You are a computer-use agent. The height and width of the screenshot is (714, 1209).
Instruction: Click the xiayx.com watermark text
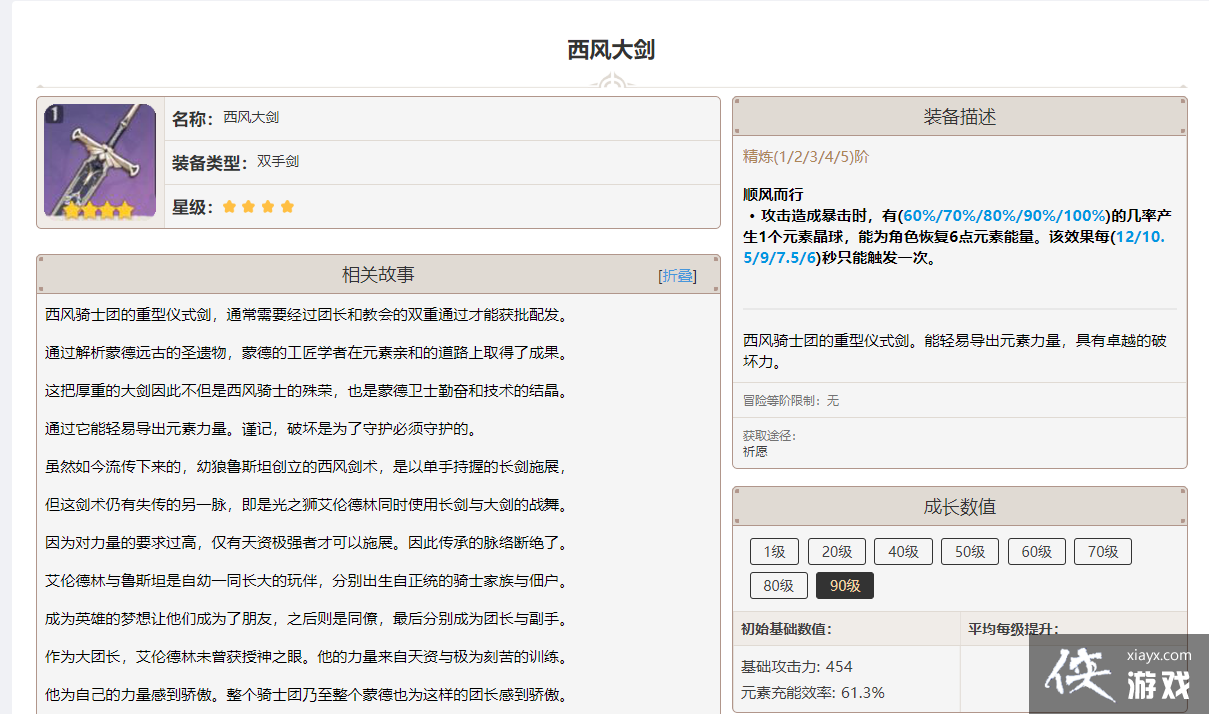coord(1157,656)
